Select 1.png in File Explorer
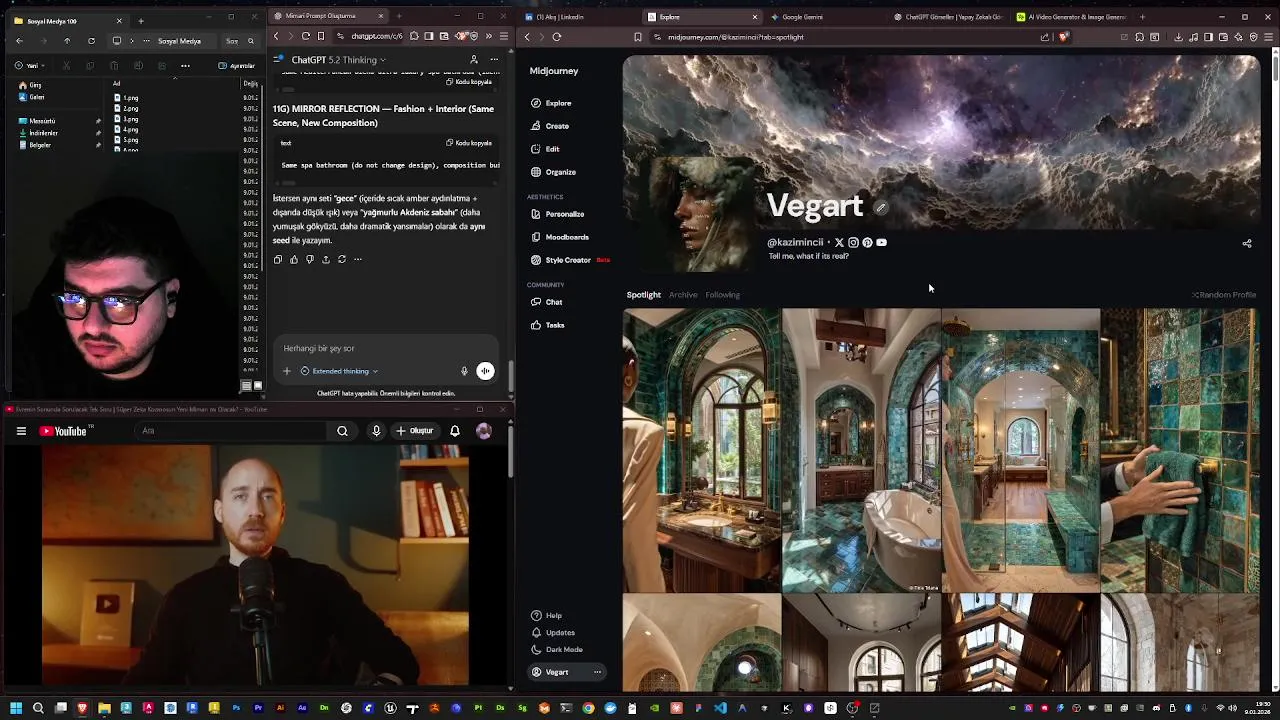The image size is (1280, 720). coord(126,98)
